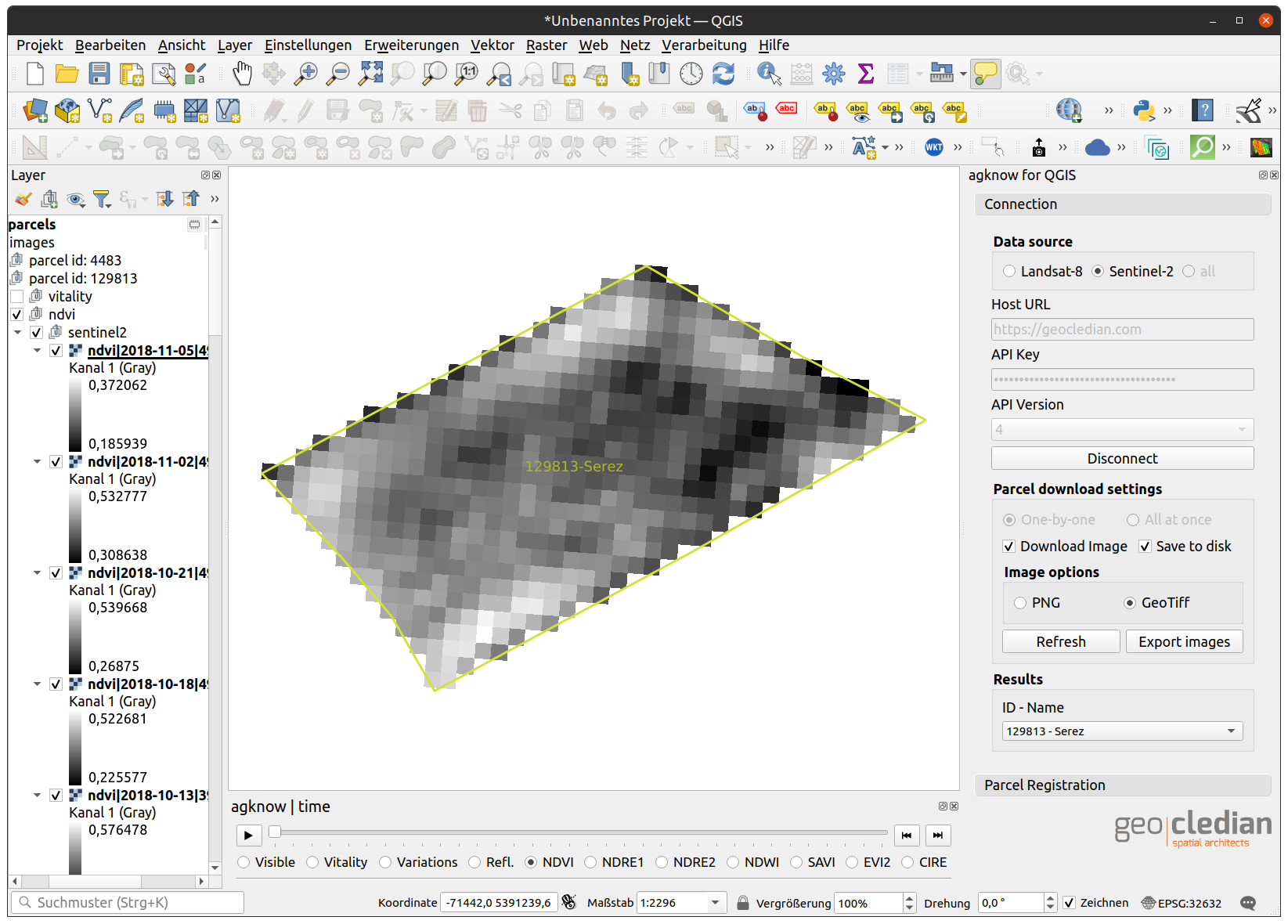
Task: Open the Verarbeitung menu
Action: (704, 45)
